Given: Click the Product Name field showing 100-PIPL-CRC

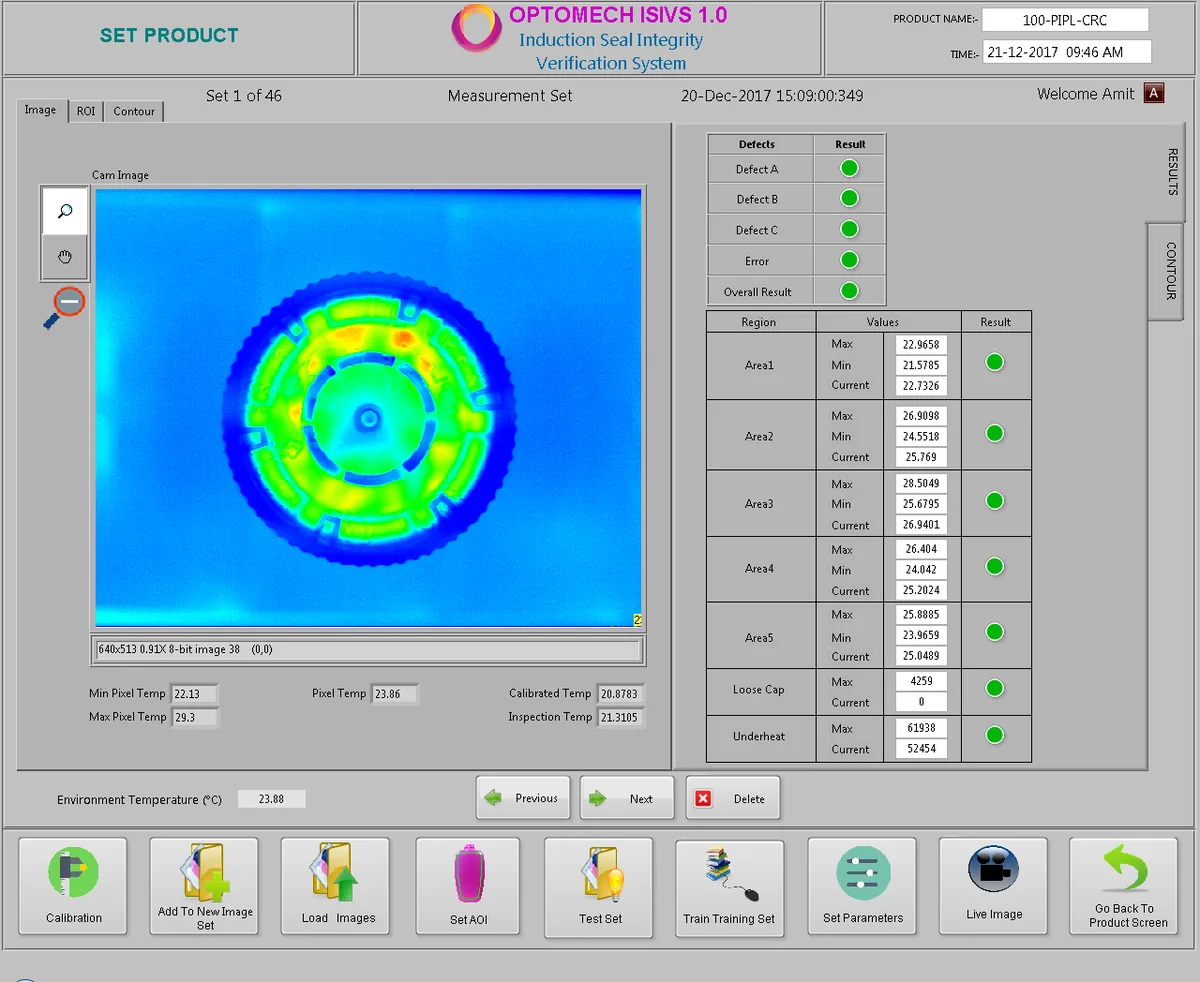Looking at the screenshot, I should pyautogui.click(x=1064, y=19).
